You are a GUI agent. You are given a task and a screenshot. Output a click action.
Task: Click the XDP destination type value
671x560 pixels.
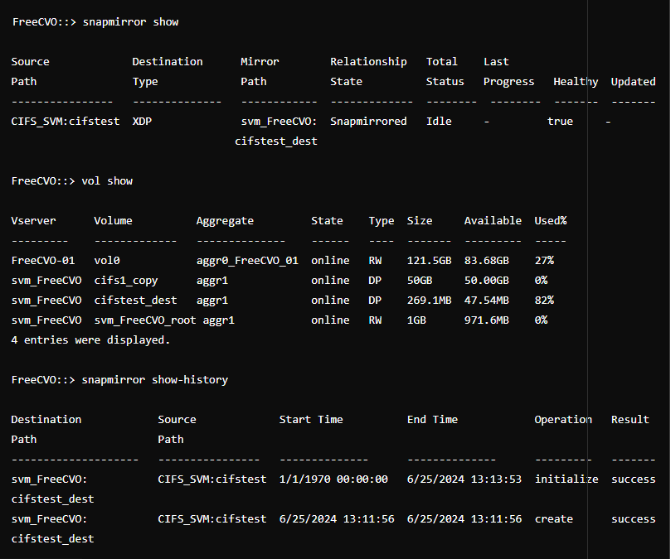click(142, 121)
